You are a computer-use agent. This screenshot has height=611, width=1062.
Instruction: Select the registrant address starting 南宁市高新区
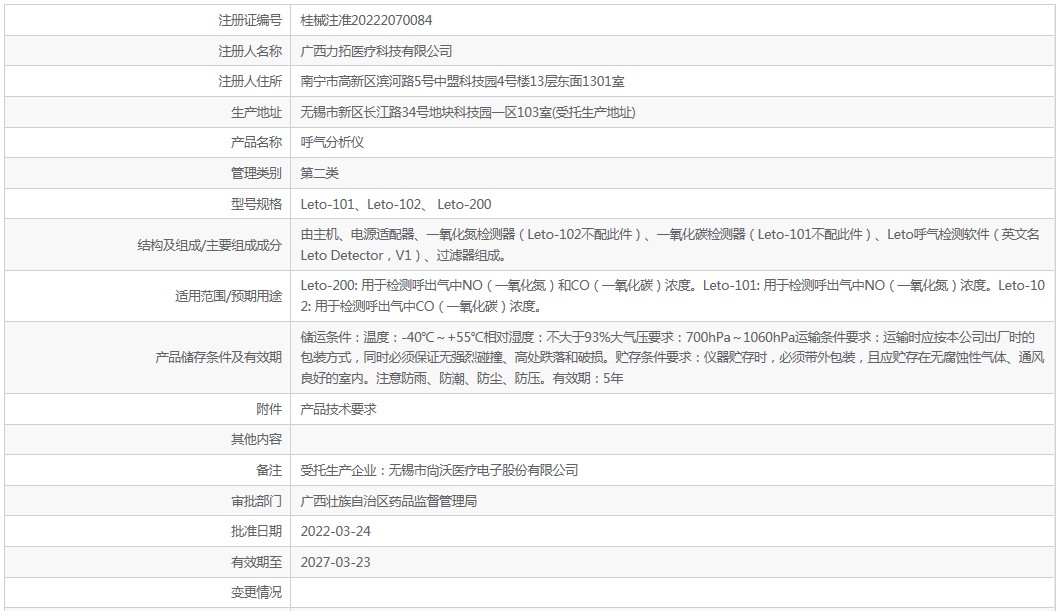pyautogui.click(x=463, y=81)
